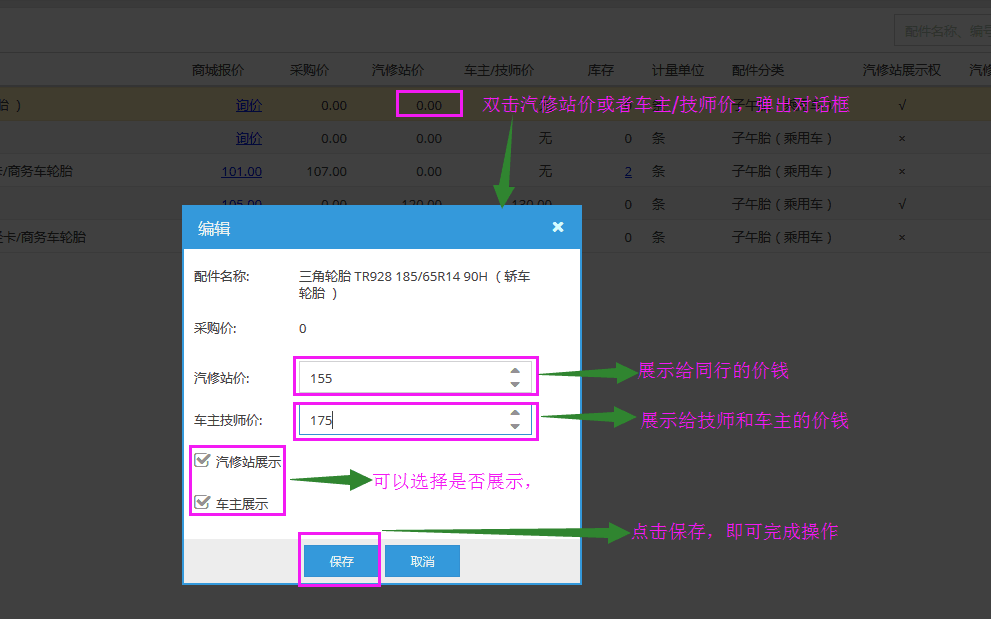Click the down arrow on 汽修站价 spinner
The width and height of the screenshot is (991, 619).
[x=515, y=384]
